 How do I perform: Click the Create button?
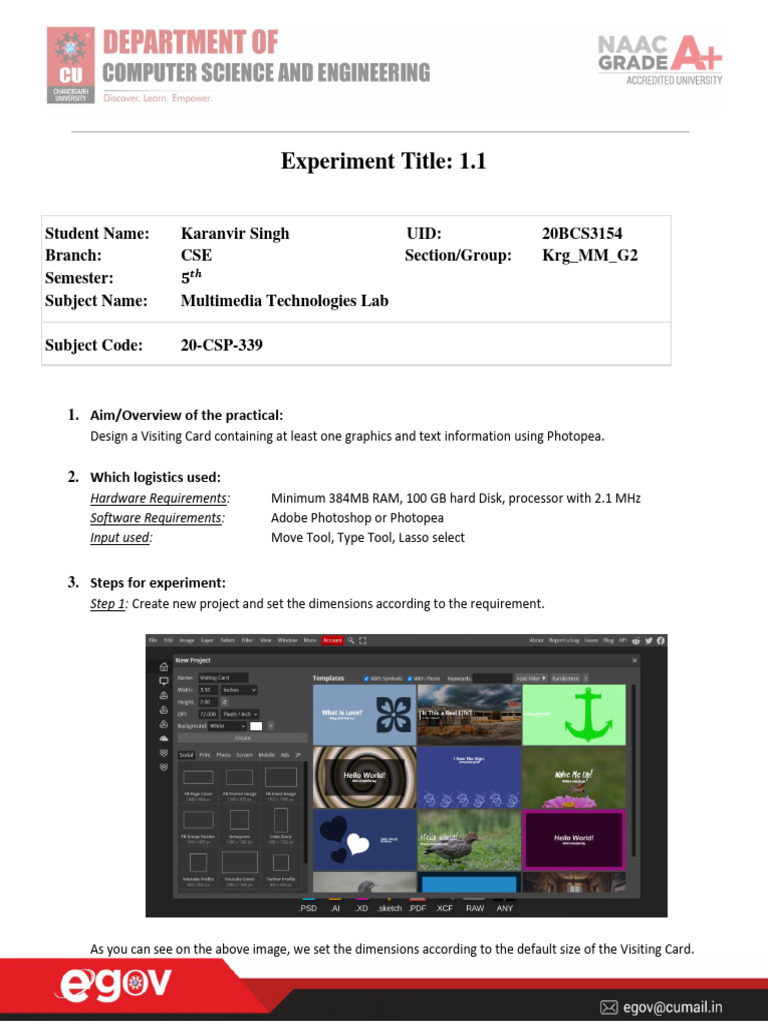pyautogui.click(x=242, y=738)
